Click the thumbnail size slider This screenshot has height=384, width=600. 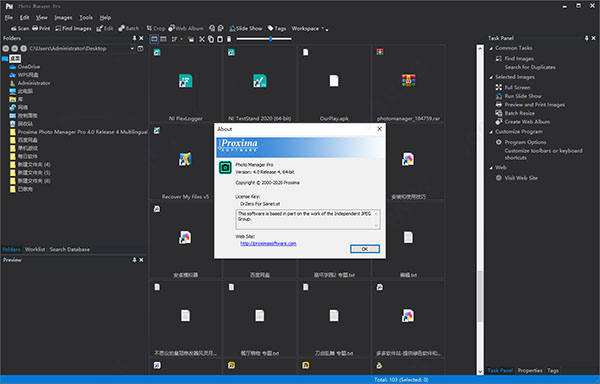pos(264,39)
